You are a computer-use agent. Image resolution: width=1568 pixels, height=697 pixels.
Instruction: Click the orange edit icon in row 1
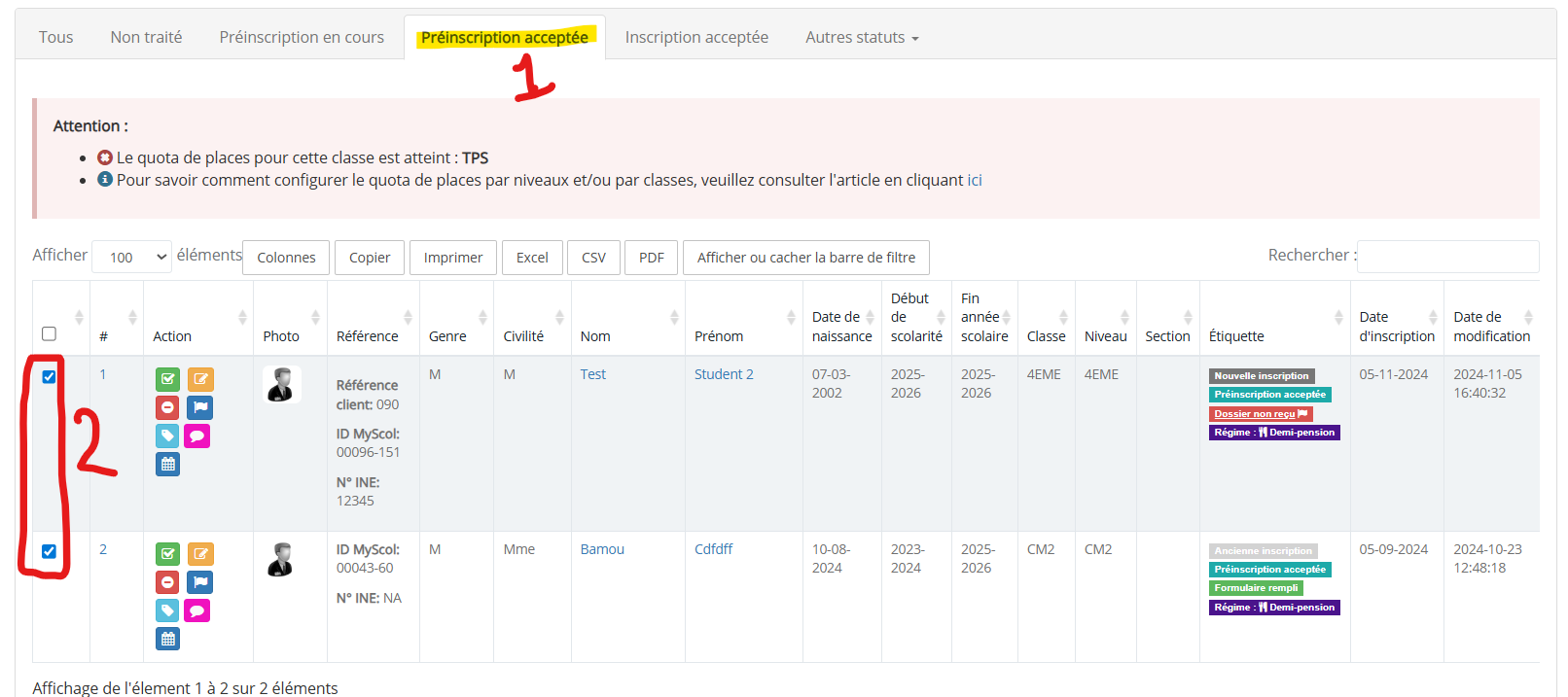pyautogui.click(x=200, y=379)
